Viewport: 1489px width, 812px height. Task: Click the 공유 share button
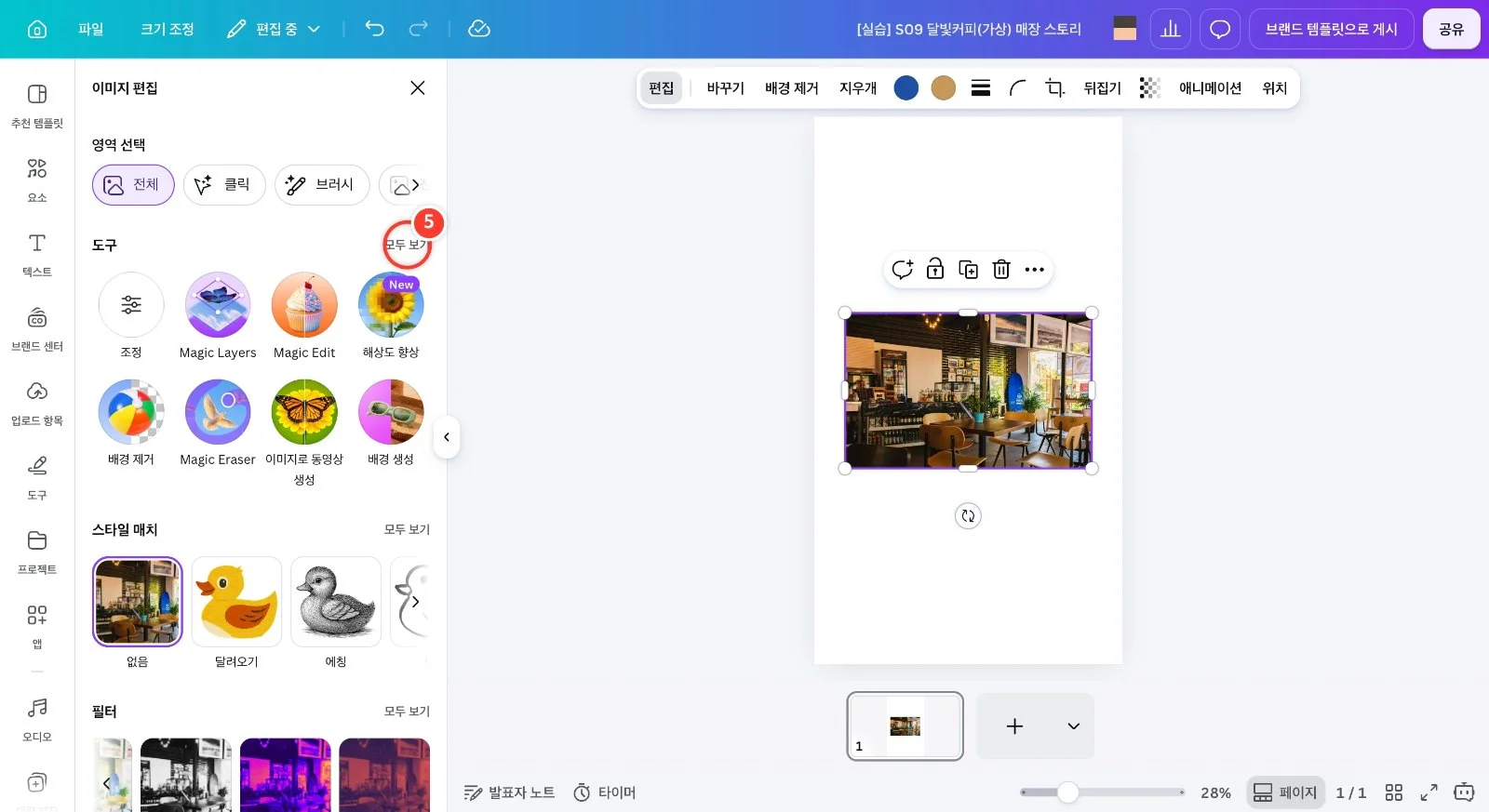point(1452,29)
